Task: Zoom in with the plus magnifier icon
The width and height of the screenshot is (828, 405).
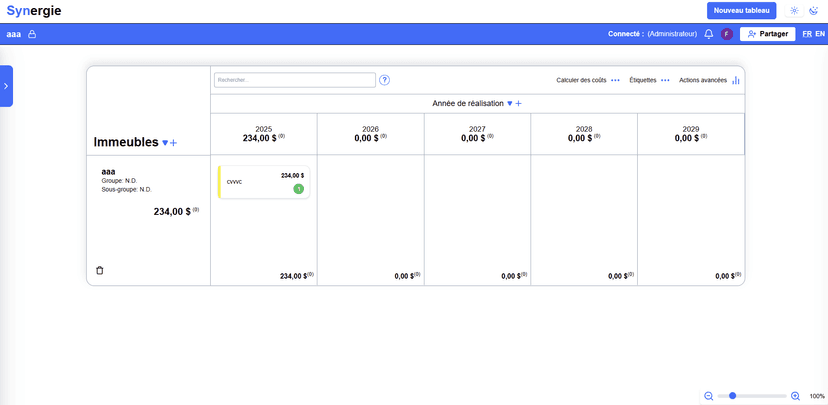Action: pyautogui.click(x=795, y=396)
